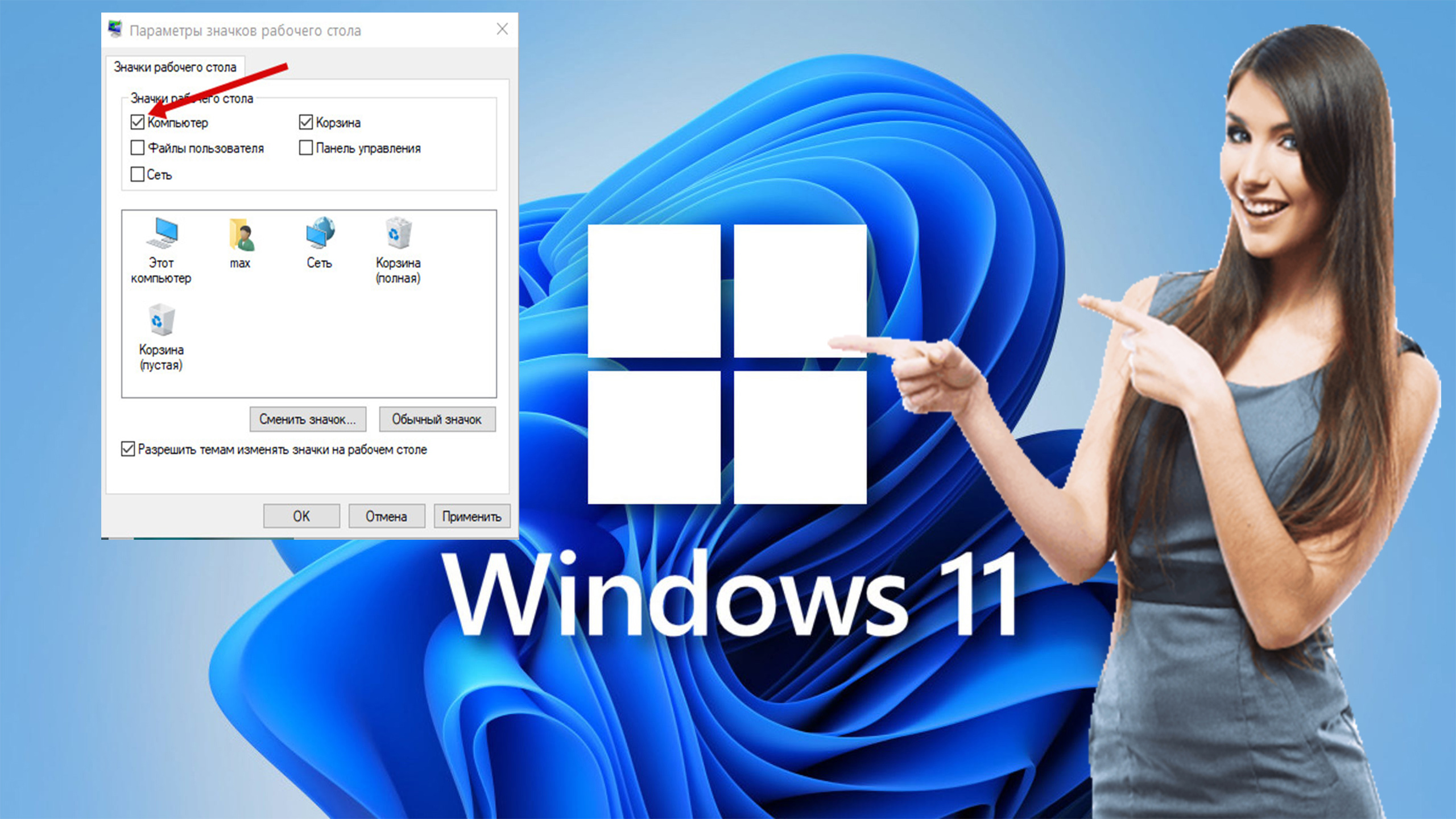Close the Параметры значков dialog

pyautogui.click(x=502, y=29)
